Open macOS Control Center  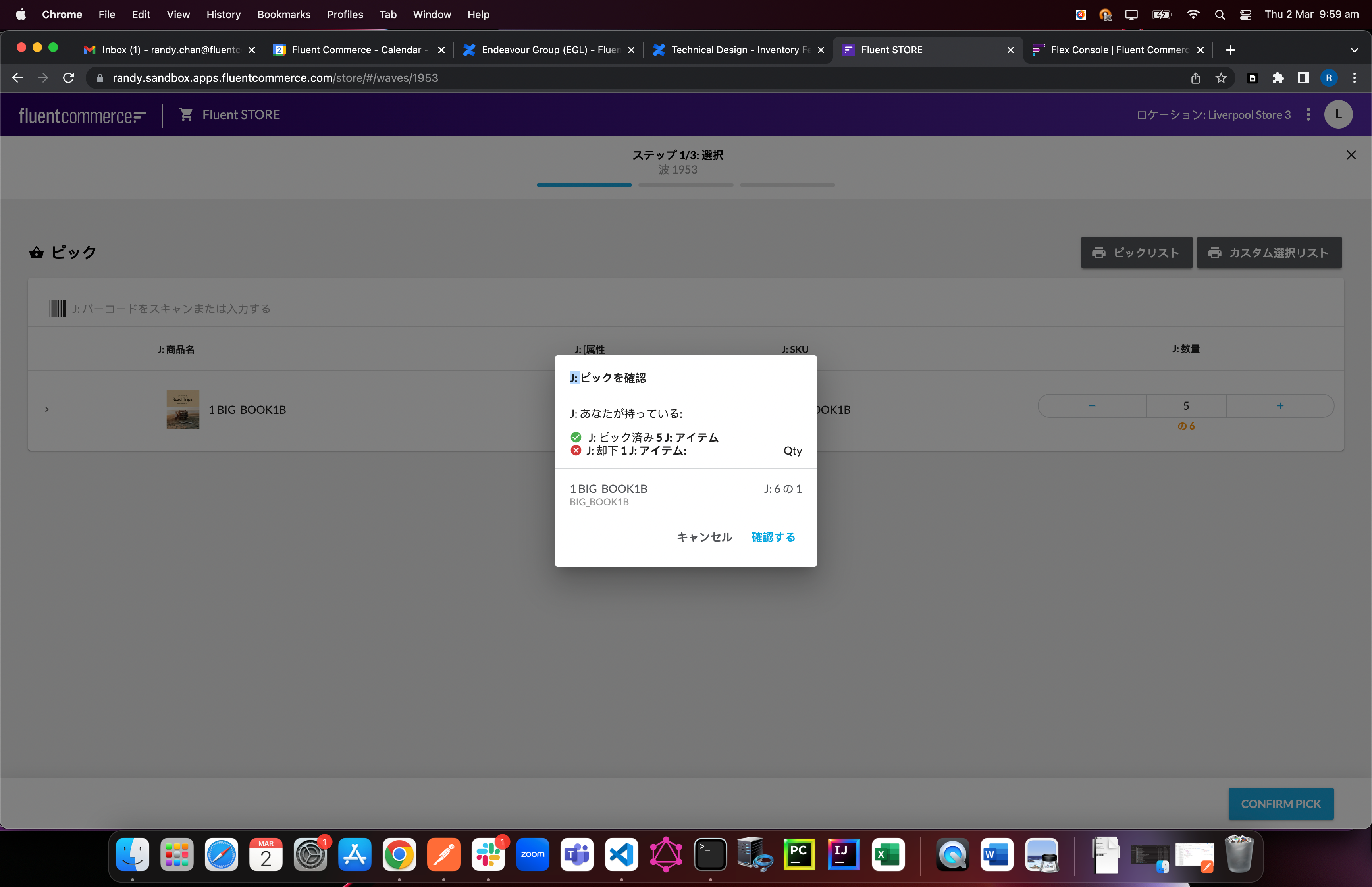coord(1245,14)
